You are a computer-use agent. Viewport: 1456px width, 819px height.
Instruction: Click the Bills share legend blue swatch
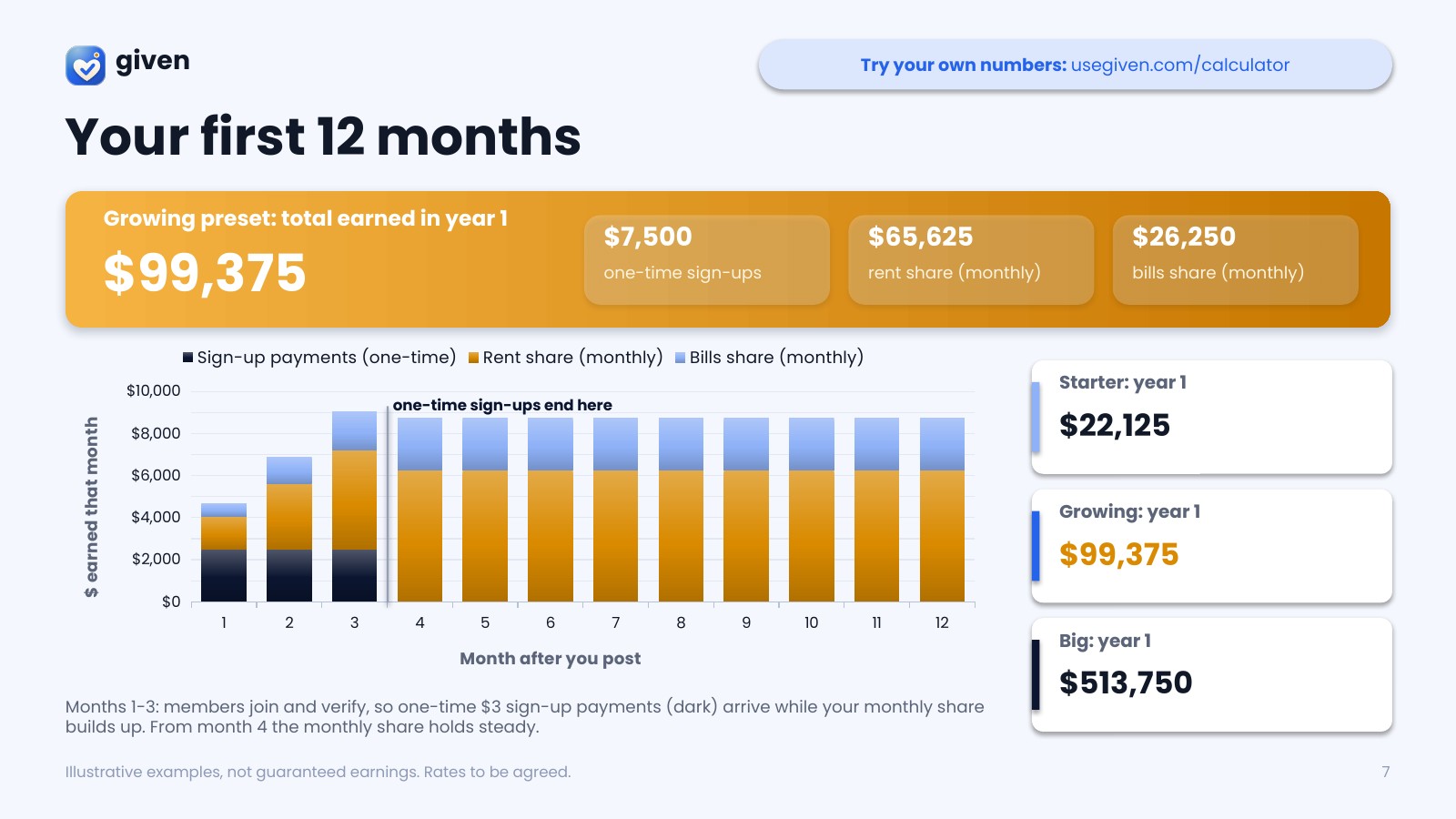click(x=680, y=358)
